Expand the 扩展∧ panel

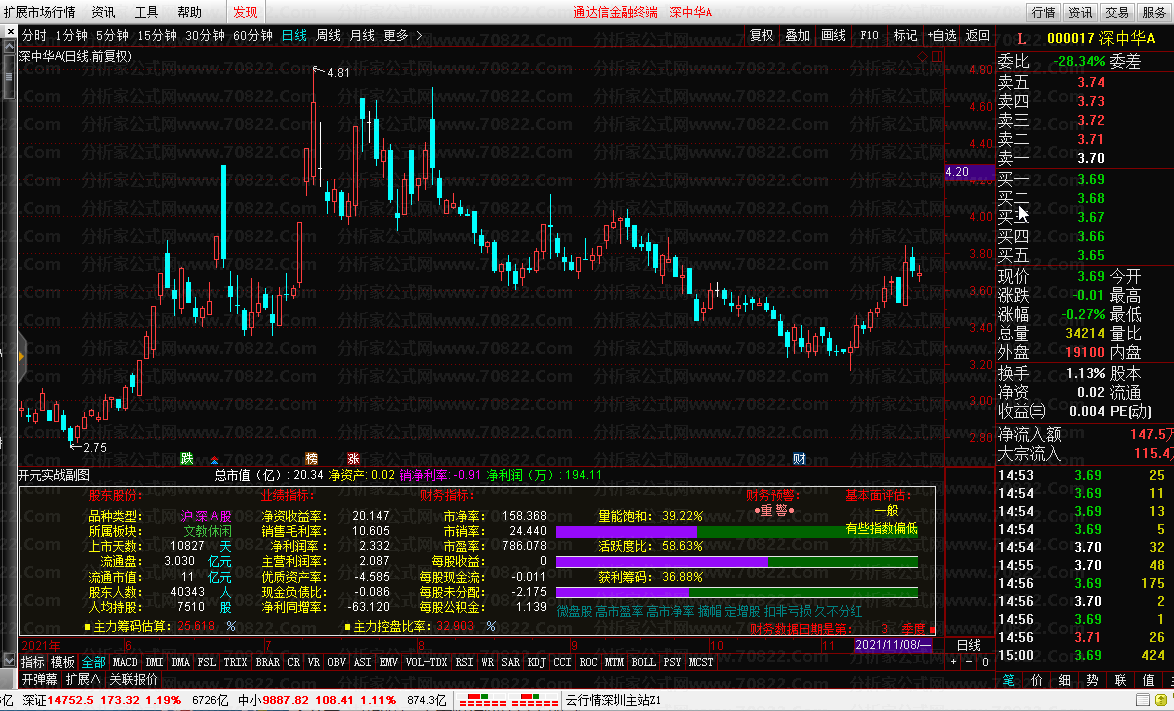82,680
